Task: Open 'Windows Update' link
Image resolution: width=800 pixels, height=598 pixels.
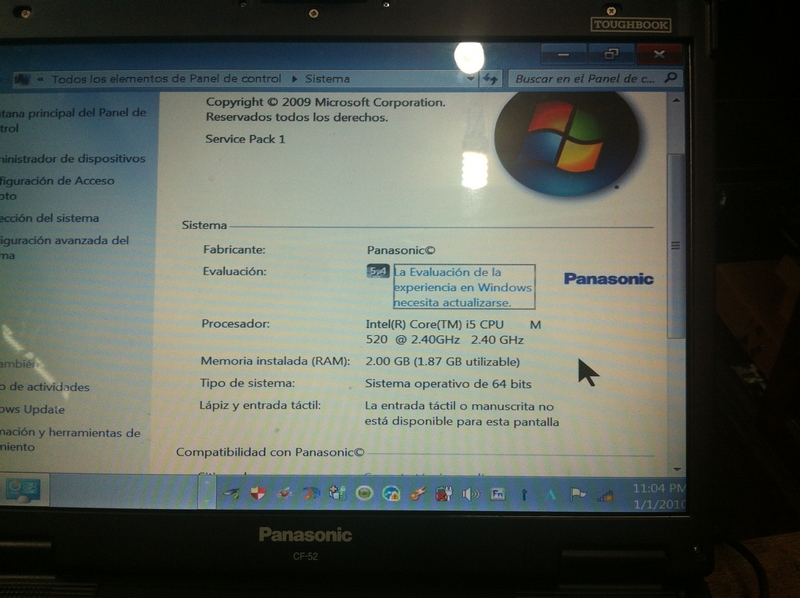Action: point(32,409)
